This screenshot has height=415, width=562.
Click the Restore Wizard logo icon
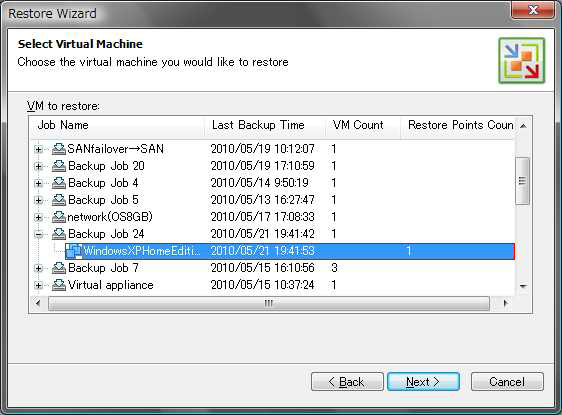coord(521,61)
